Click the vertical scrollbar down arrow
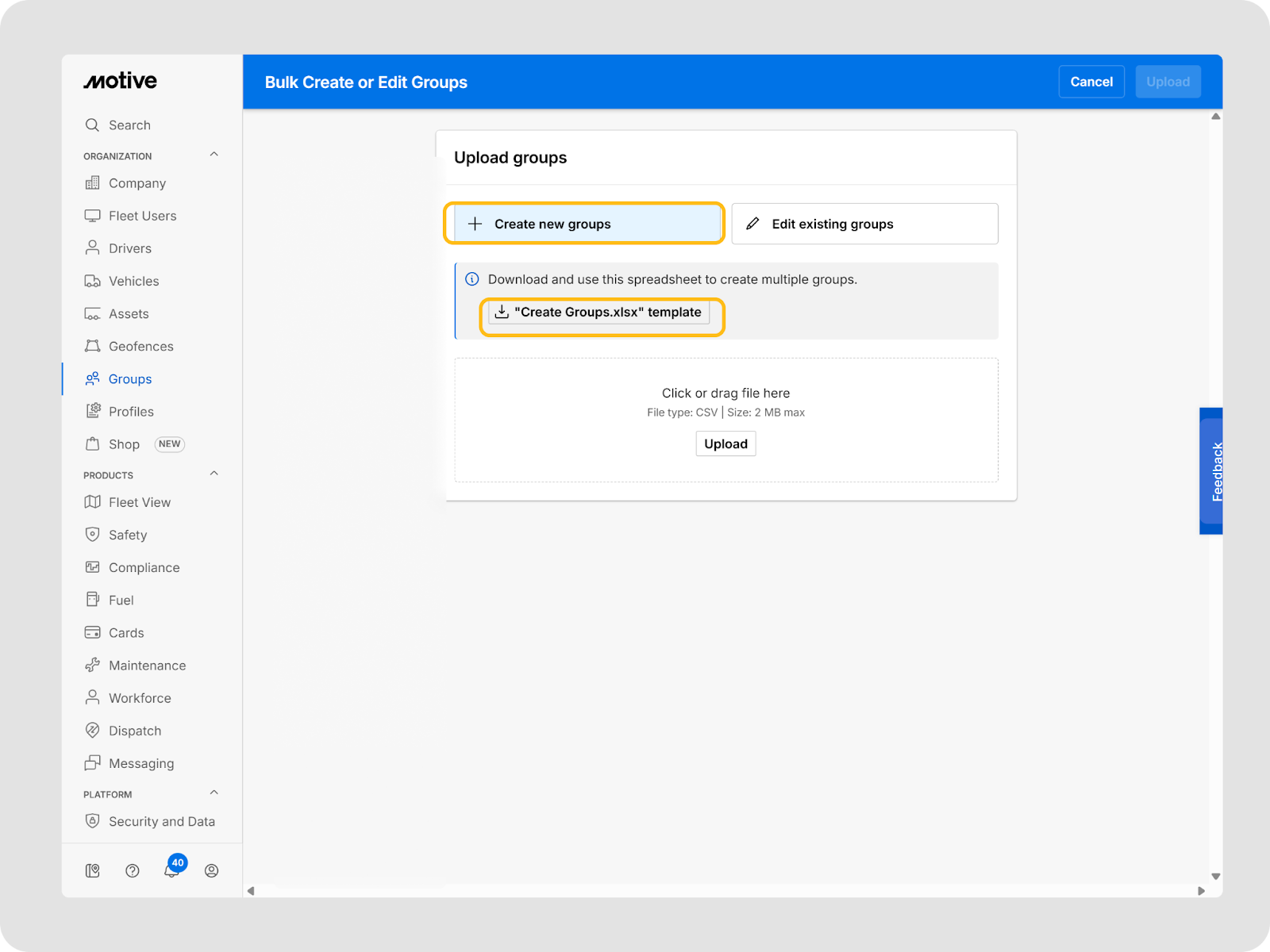The width and height of the screenshot is (1270, 952). pyautogui.click(x=1215, y=877)
